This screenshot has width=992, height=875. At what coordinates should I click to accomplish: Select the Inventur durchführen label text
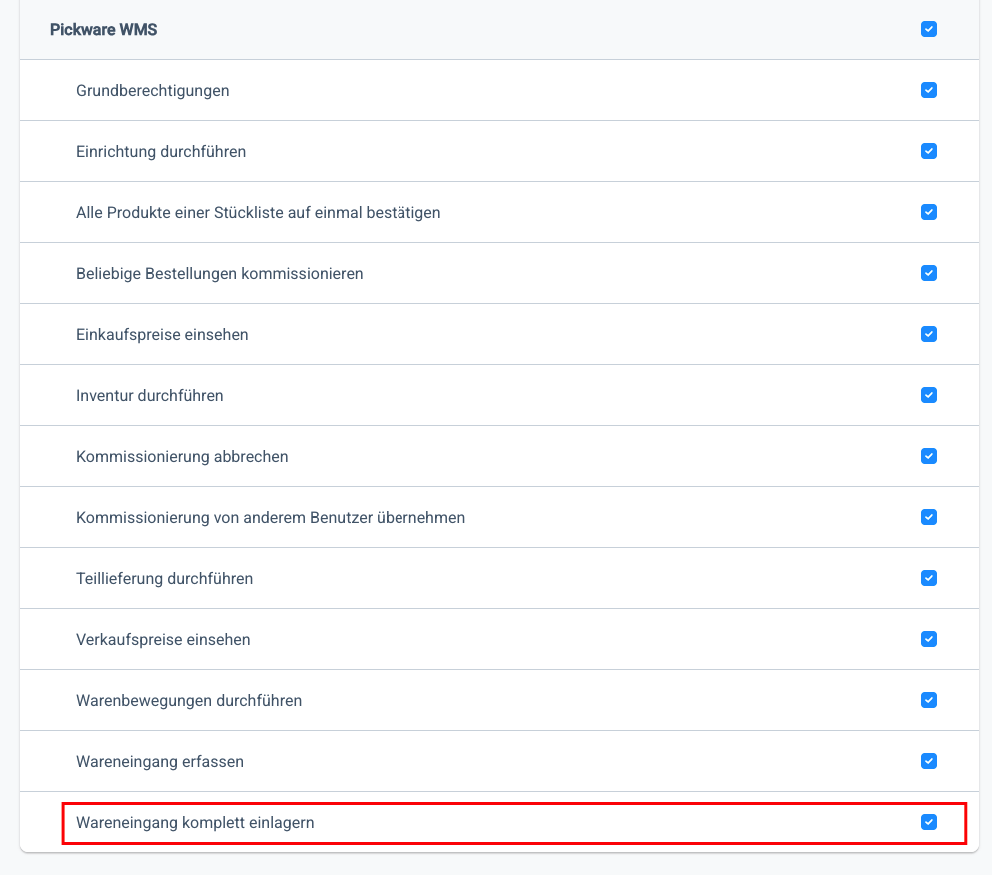tap(149, 396)
